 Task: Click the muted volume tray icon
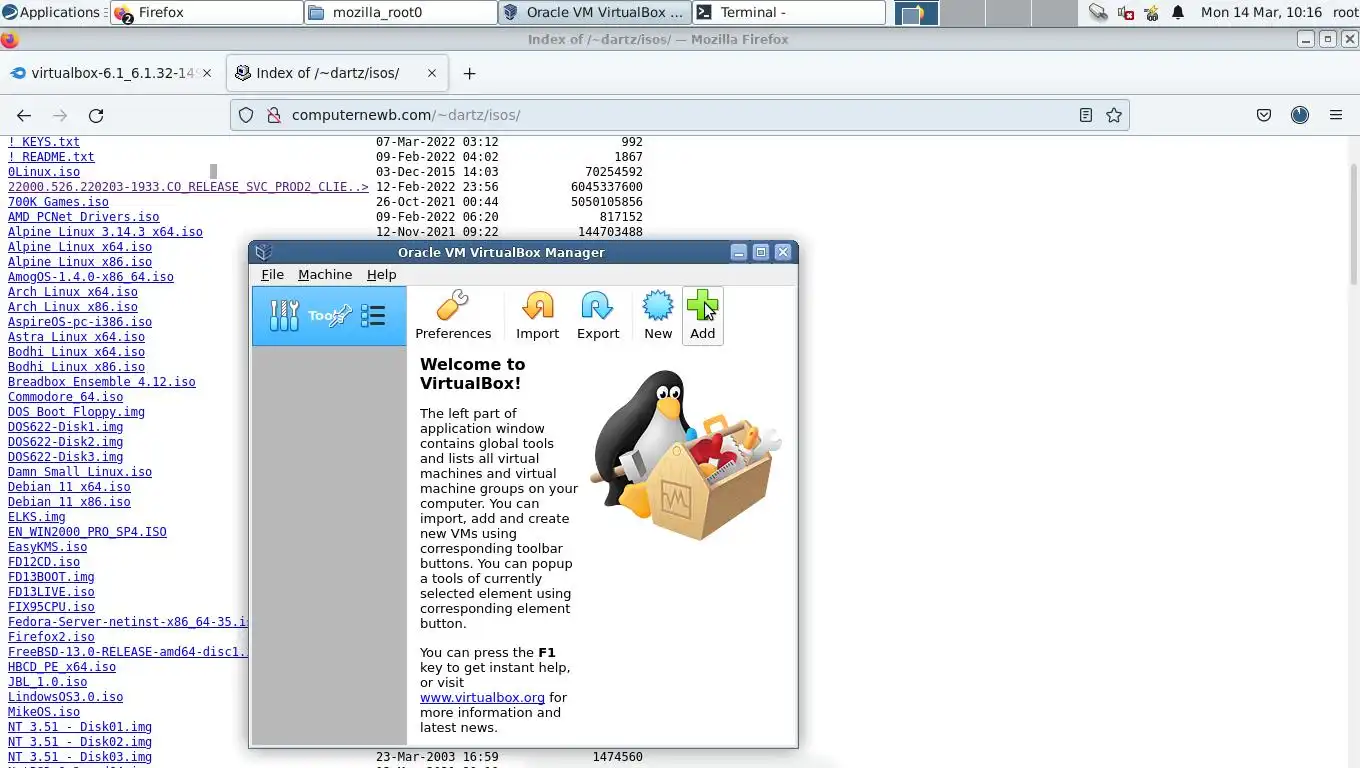(1126, 13)
